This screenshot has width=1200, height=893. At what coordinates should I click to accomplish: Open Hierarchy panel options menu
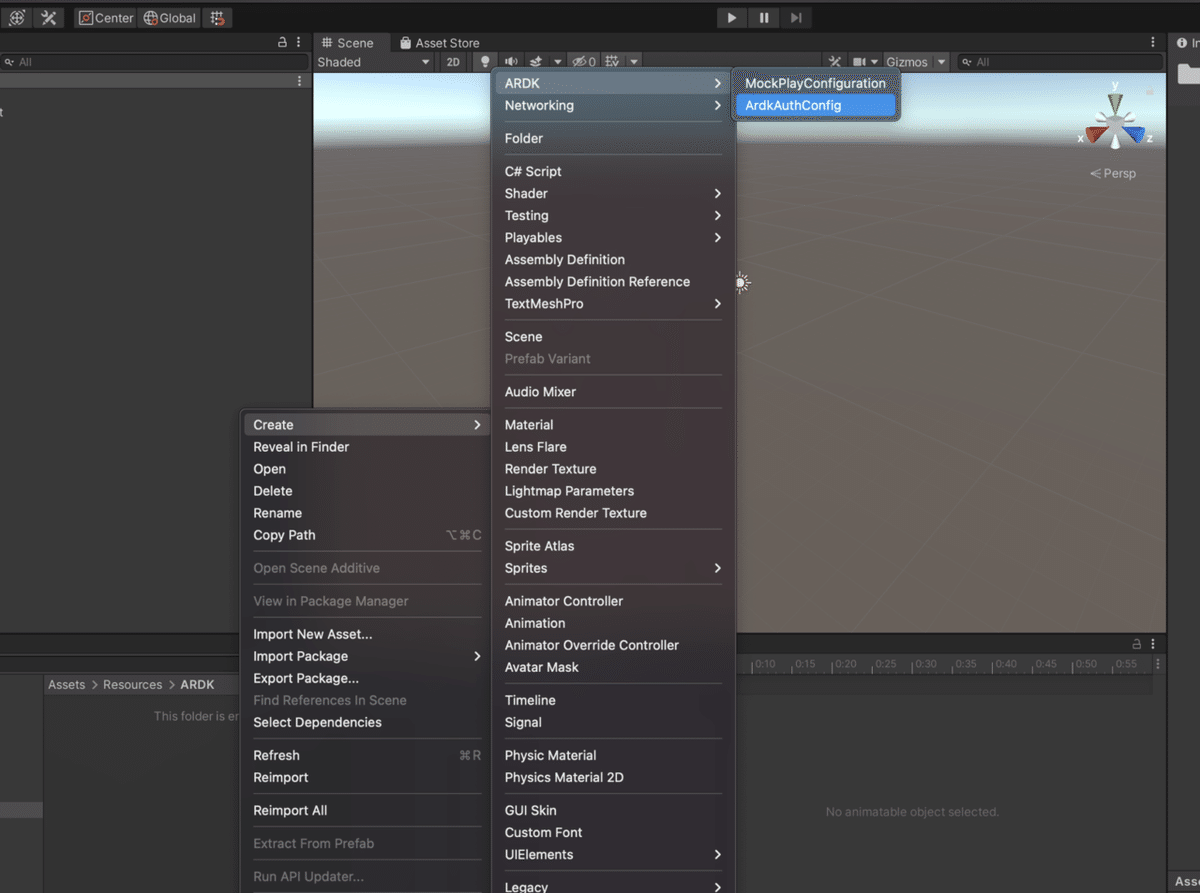coord(298,43)
